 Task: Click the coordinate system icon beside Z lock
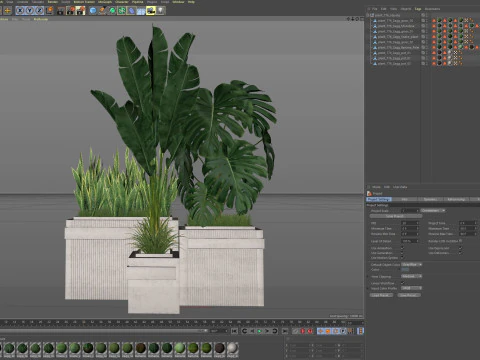coord(49,11)
